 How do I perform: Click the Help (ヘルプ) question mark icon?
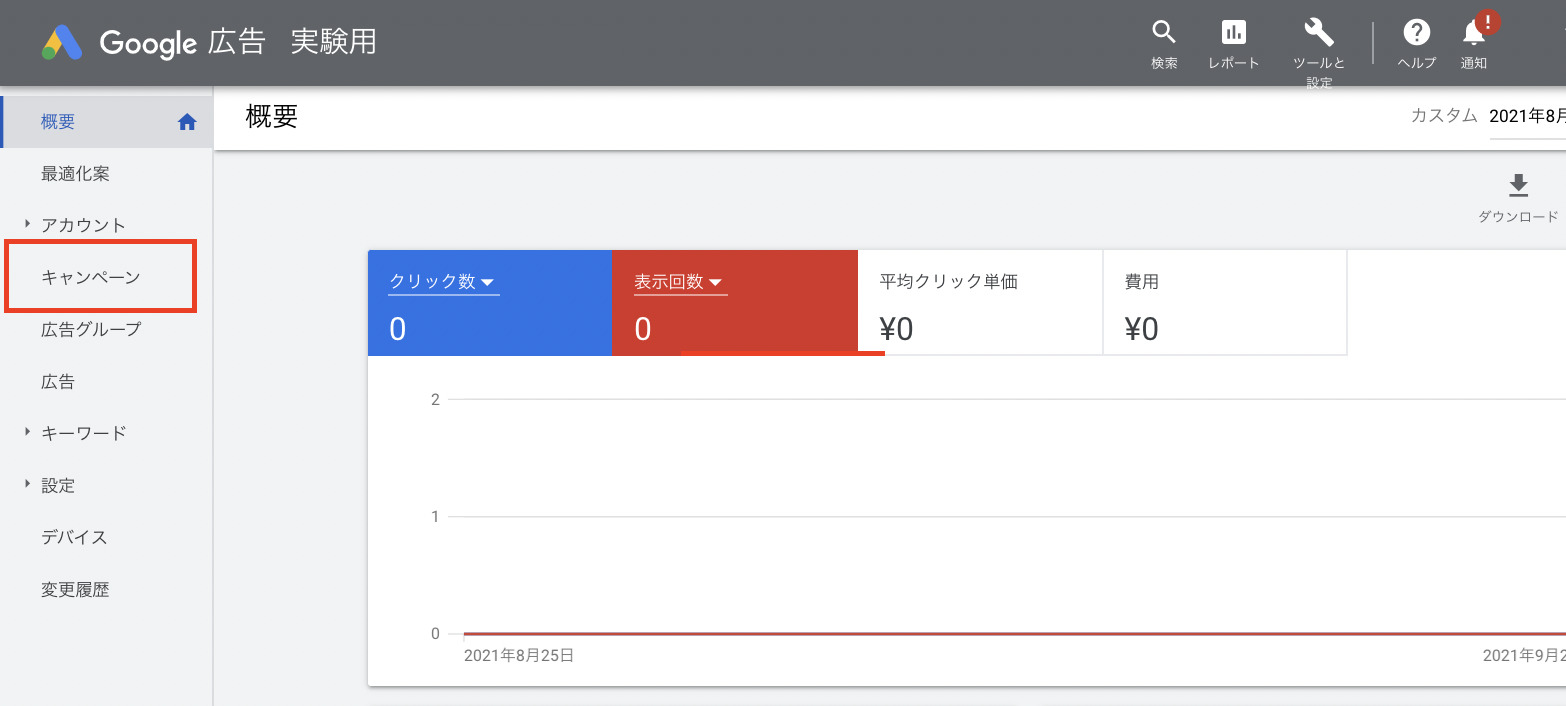click(1416, 33)
